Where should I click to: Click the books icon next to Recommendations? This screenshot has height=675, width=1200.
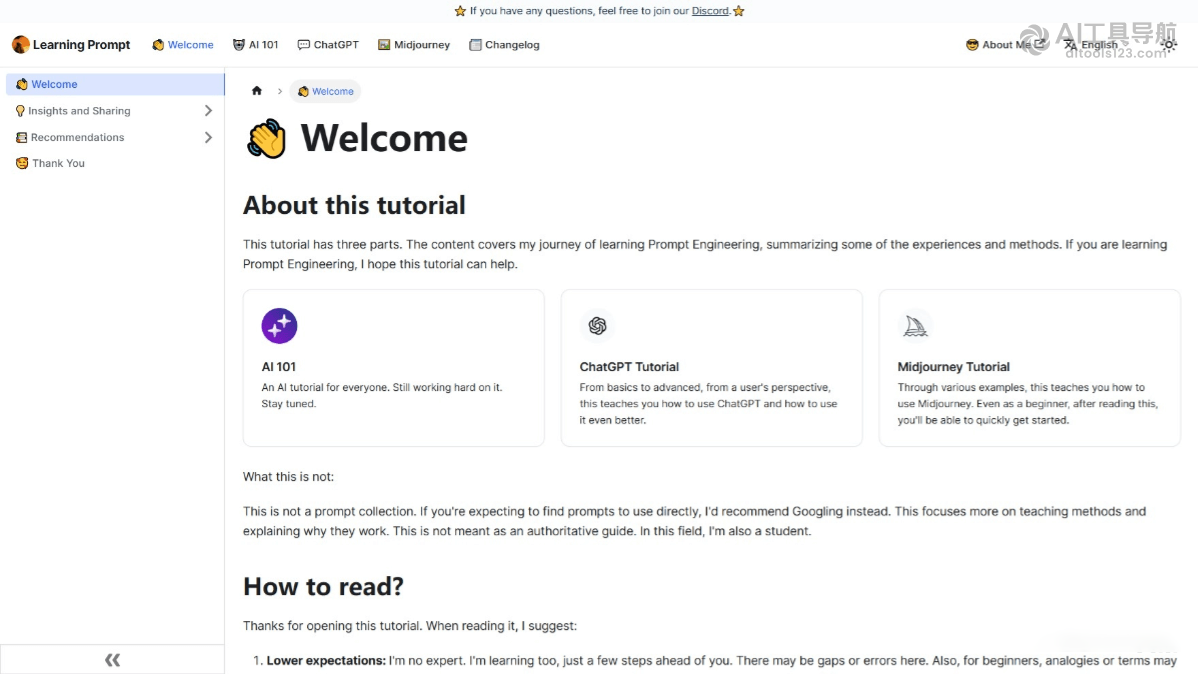pos(21,137)
